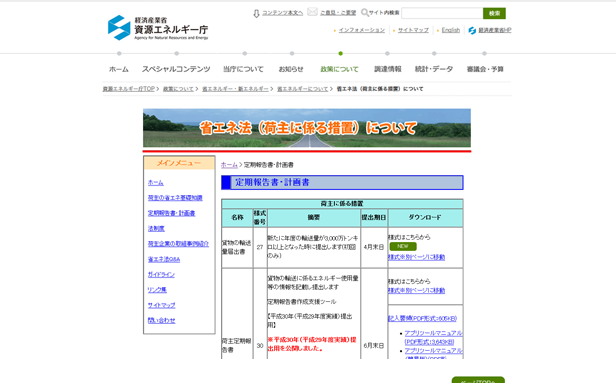Click the green NEW badge
This screenshot has width=616, height=383.
pos(403,246)
